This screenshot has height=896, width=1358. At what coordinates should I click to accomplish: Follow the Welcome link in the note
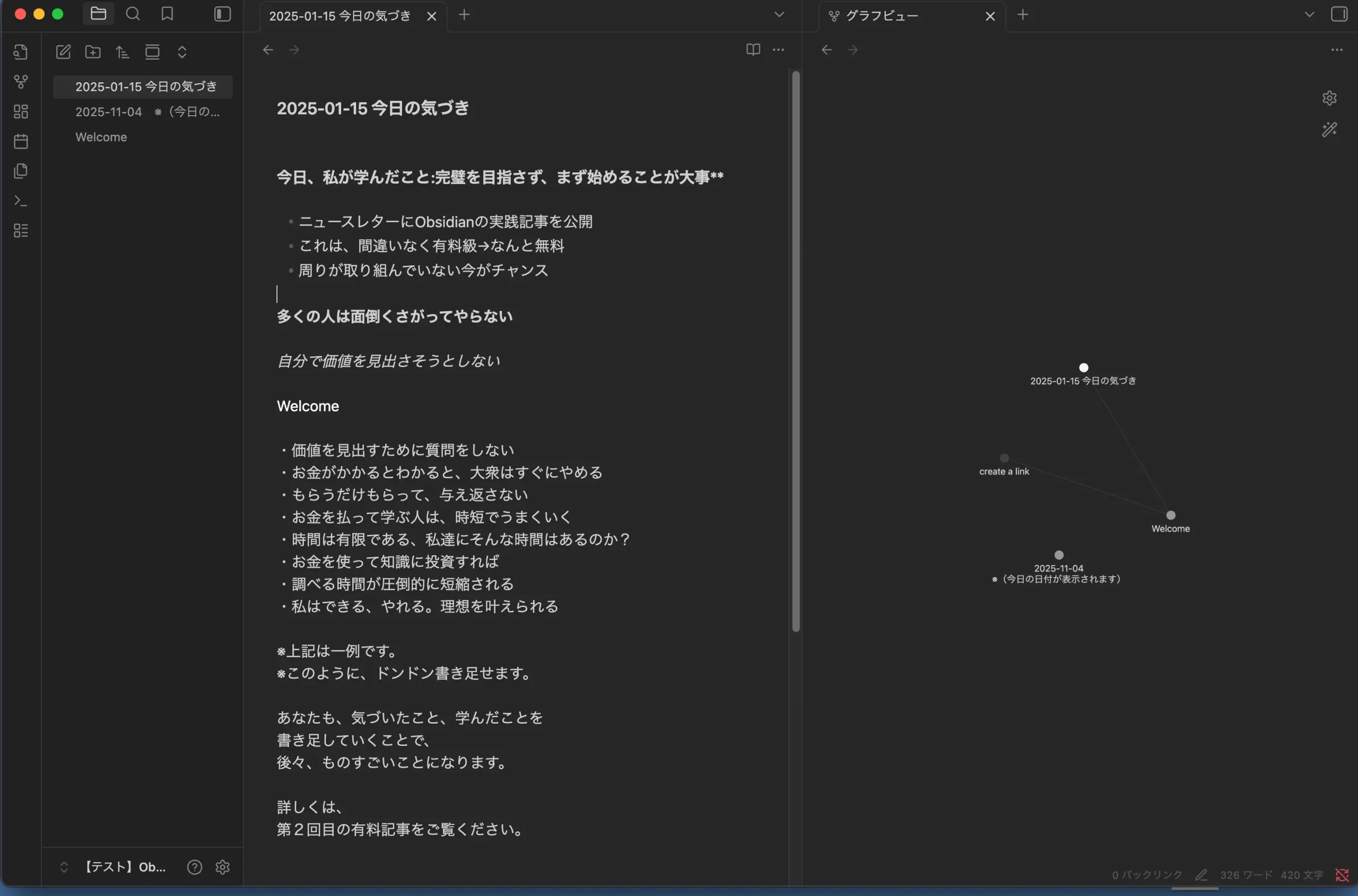pos(308,406)
